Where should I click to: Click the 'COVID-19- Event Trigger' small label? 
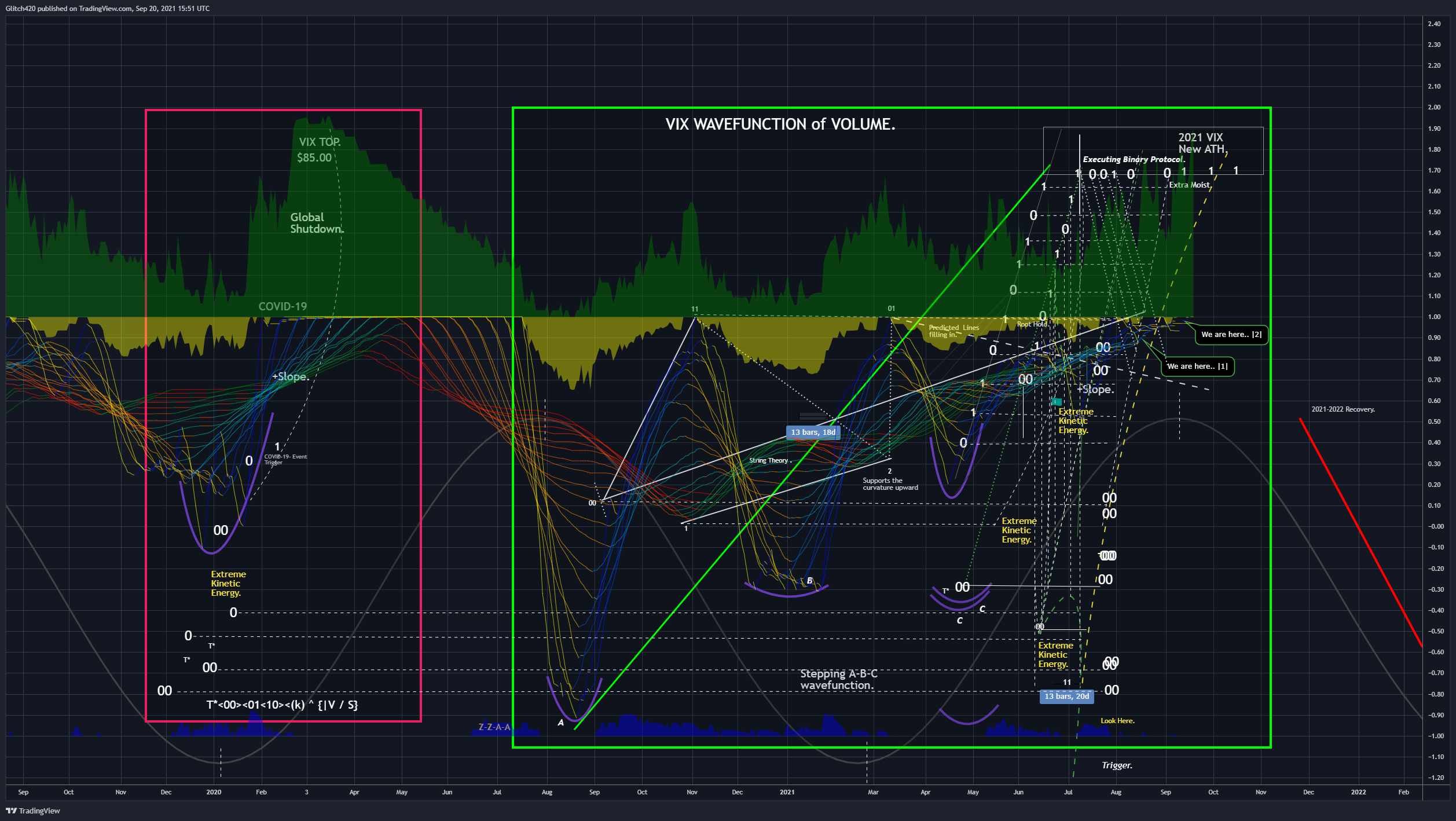coord(285,460)
